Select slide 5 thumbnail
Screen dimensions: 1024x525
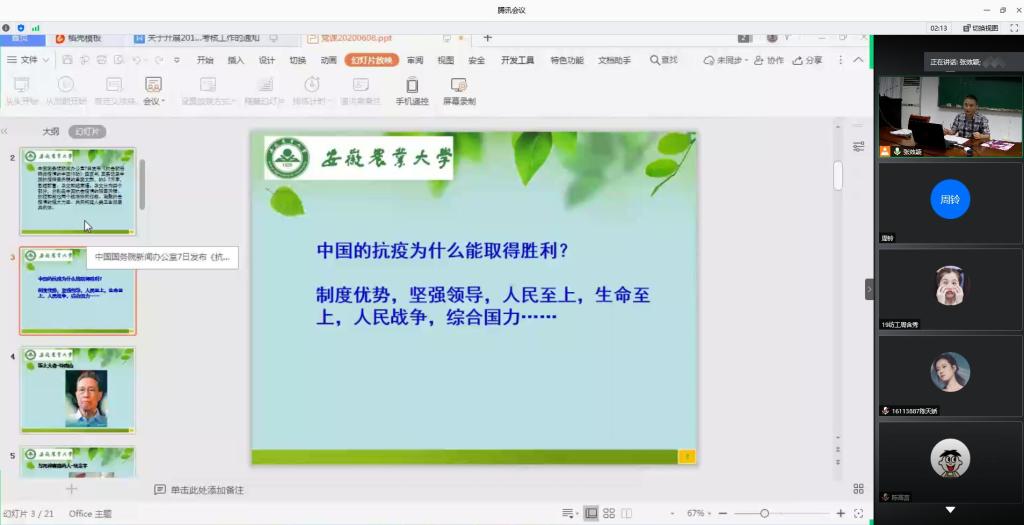coord(78,462)
